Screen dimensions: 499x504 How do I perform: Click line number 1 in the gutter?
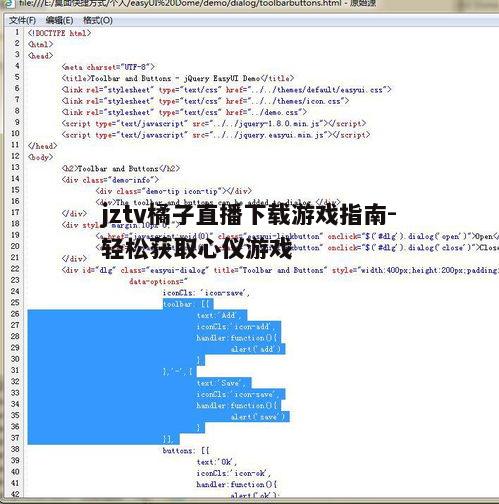[17, 32]
